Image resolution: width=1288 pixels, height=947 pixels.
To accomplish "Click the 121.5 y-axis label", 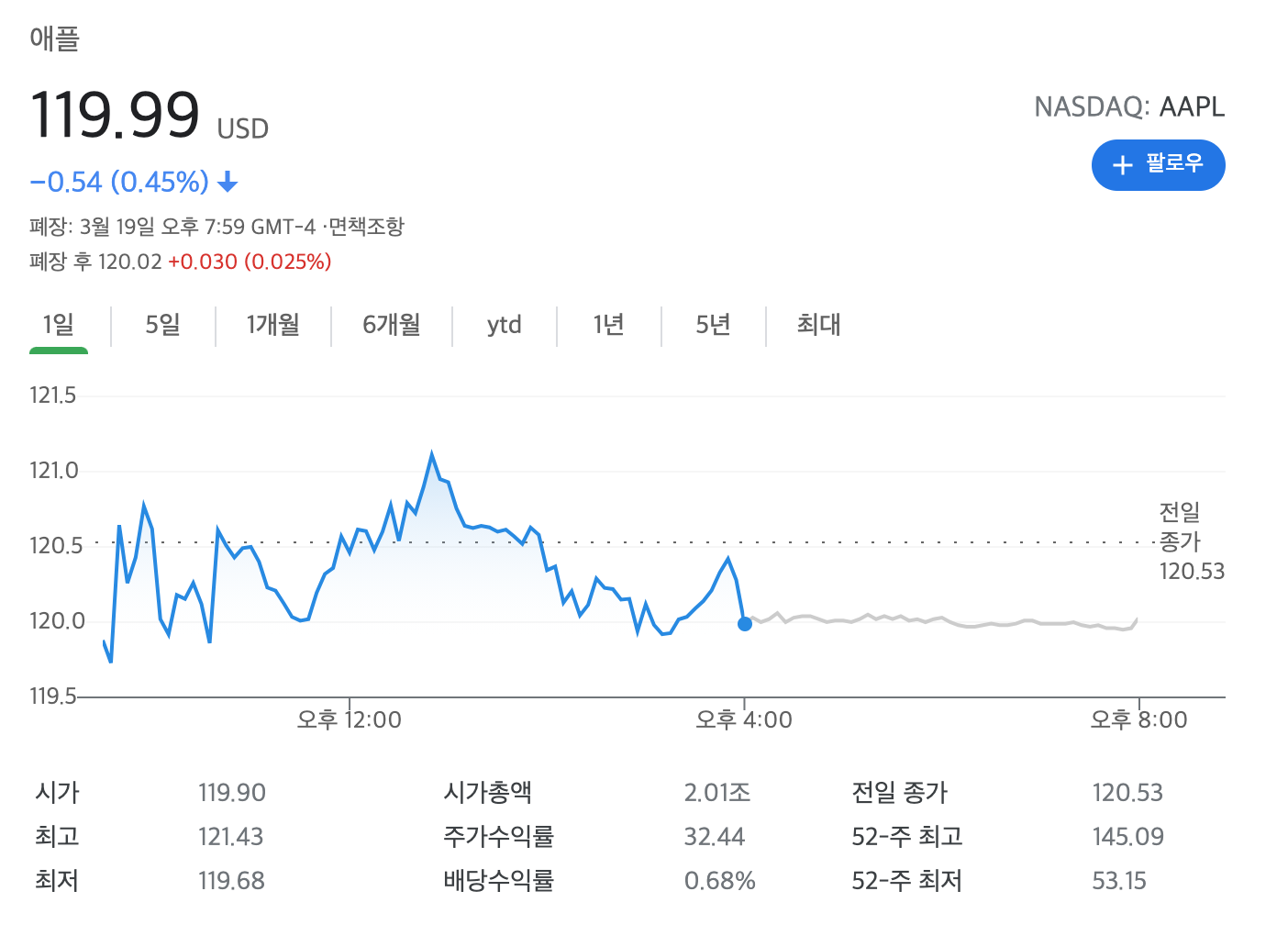I will [53, 396].
